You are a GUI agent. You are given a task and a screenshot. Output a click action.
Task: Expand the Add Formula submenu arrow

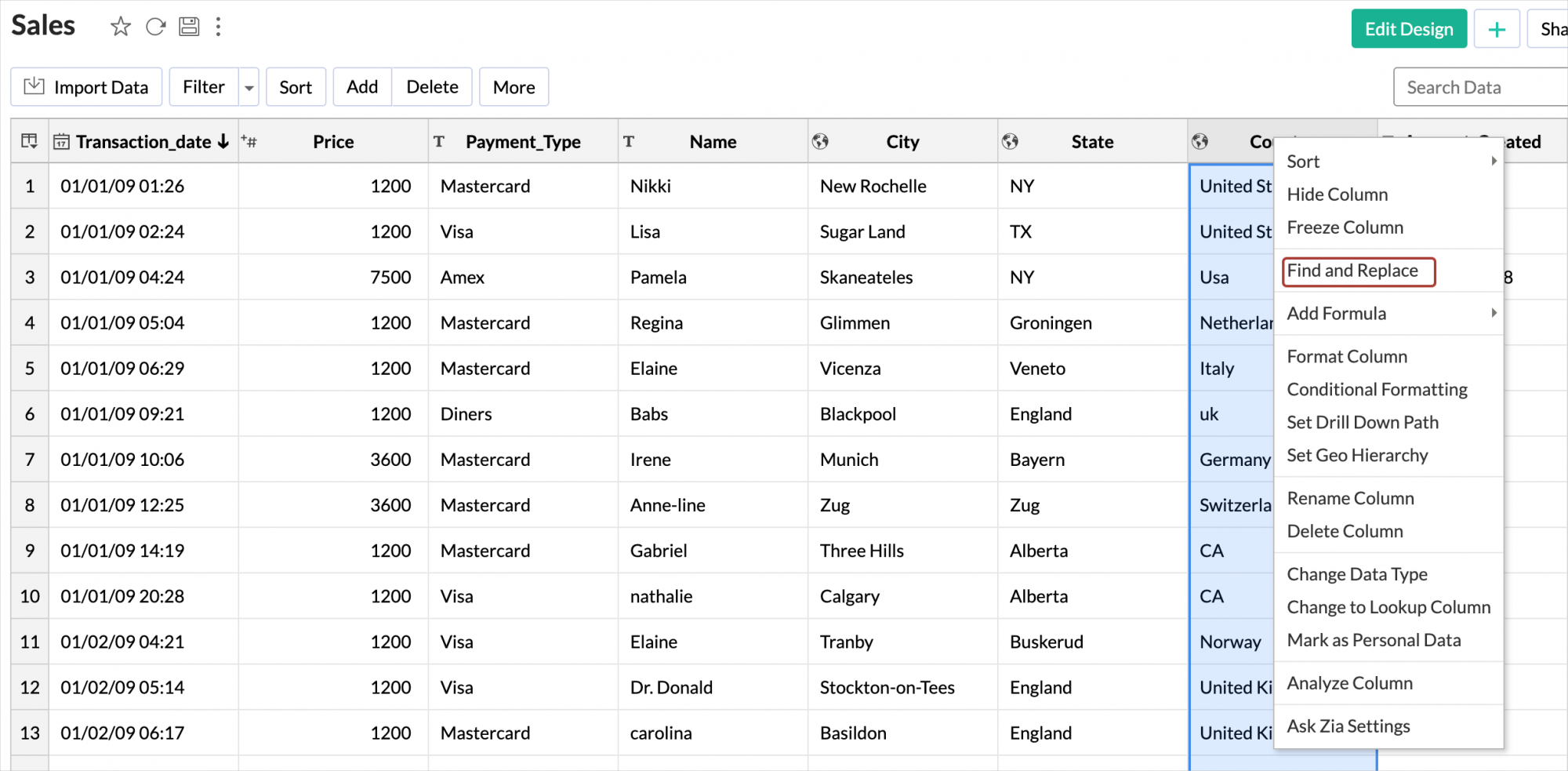tap(1494, 313)
